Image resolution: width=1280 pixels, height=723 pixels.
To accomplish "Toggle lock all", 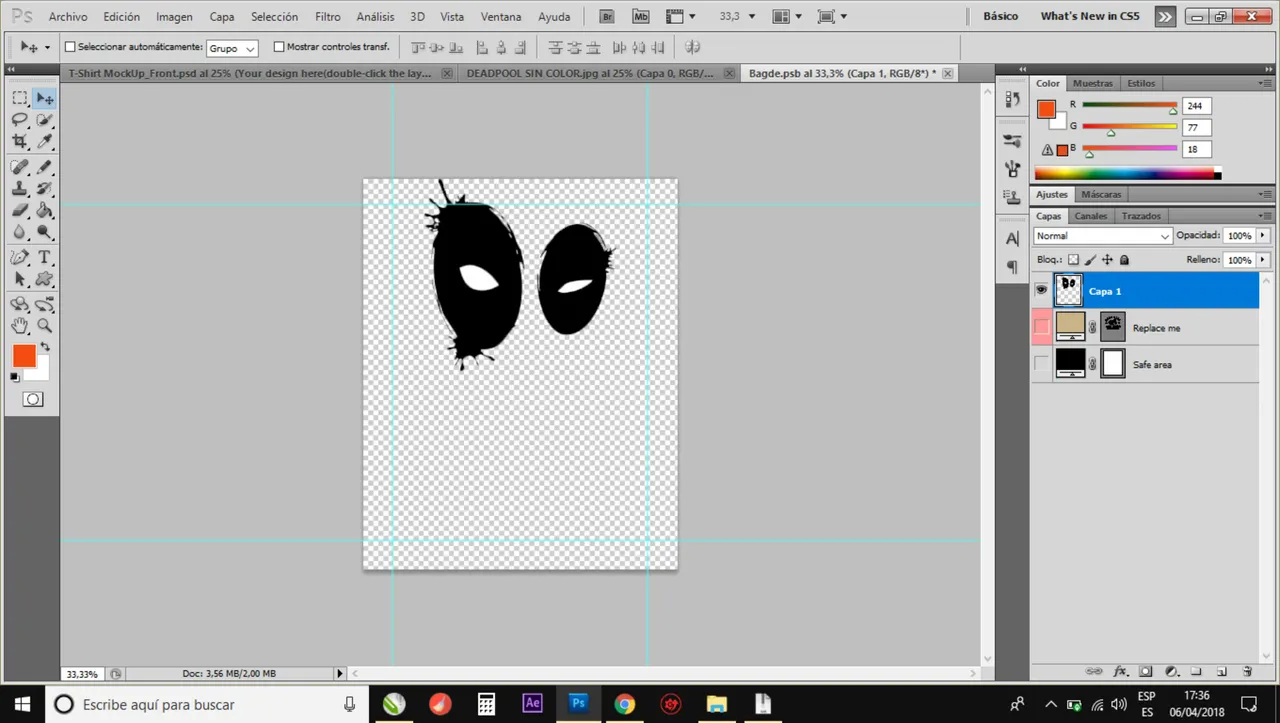I will [x=1124, y=260].
